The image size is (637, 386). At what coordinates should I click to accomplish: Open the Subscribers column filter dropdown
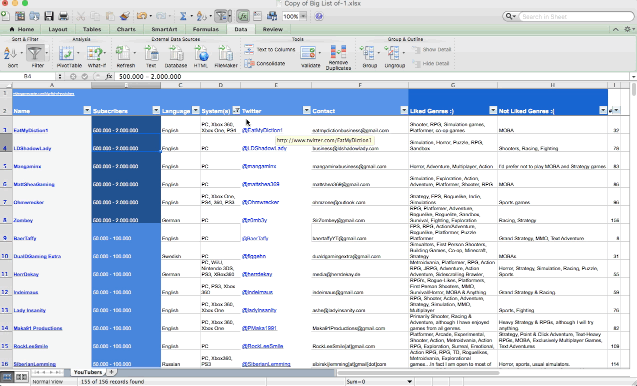point(156,111)
